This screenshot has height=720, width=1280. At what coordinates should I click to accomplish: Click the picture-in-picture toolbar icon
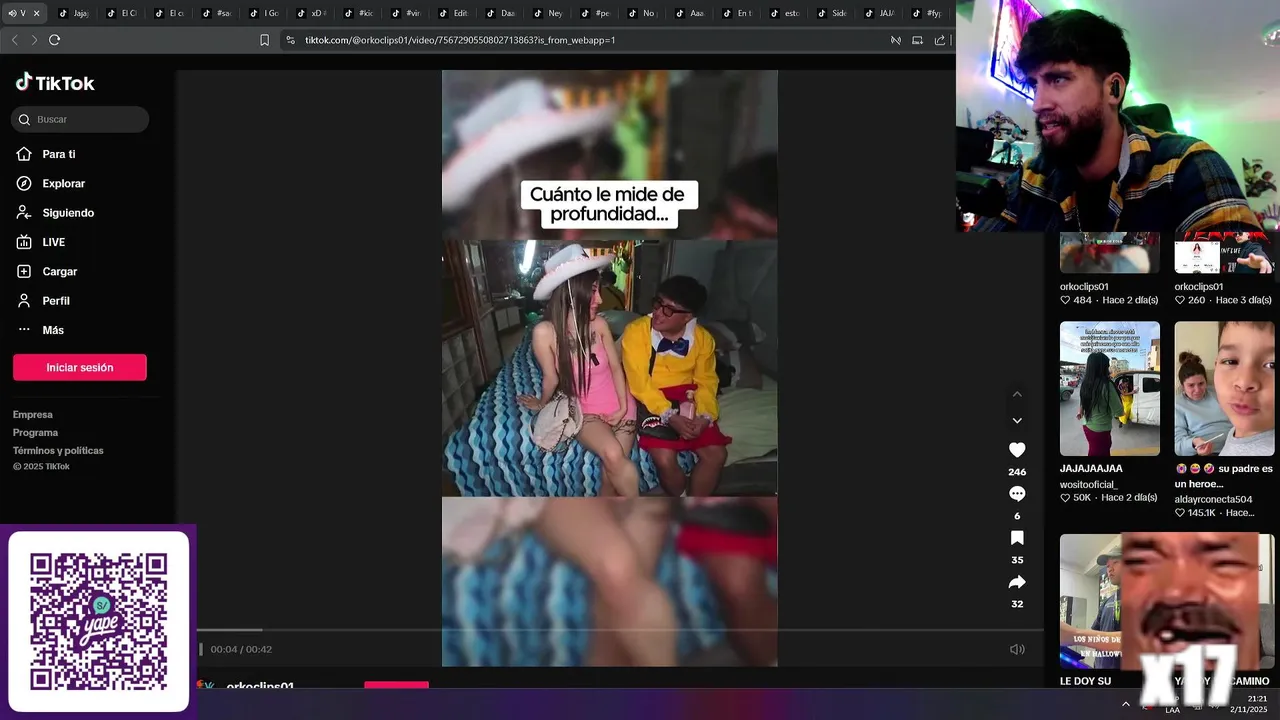(x=917, y=40)
